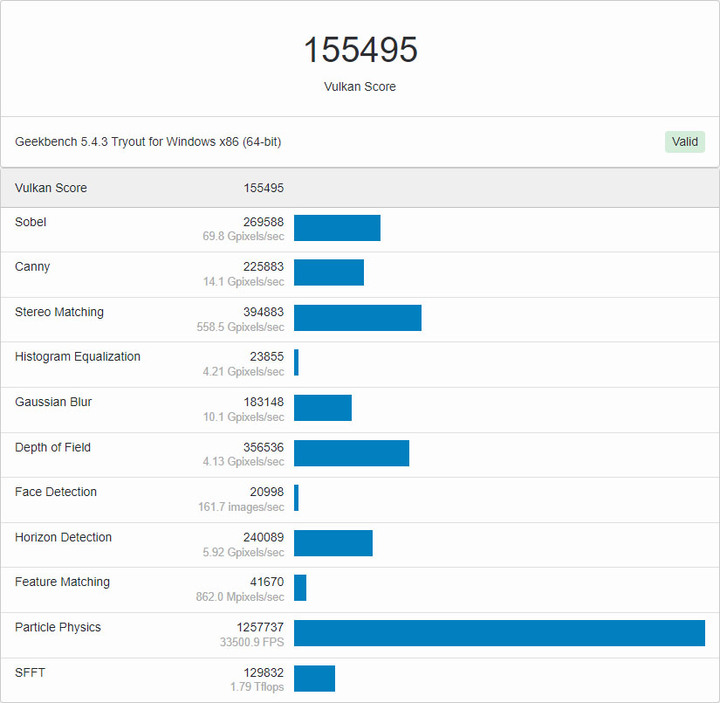This screenshot has height=703, width=720.
Task: Click the Sobel benchmark label
Action: click(x=31, y=222)
